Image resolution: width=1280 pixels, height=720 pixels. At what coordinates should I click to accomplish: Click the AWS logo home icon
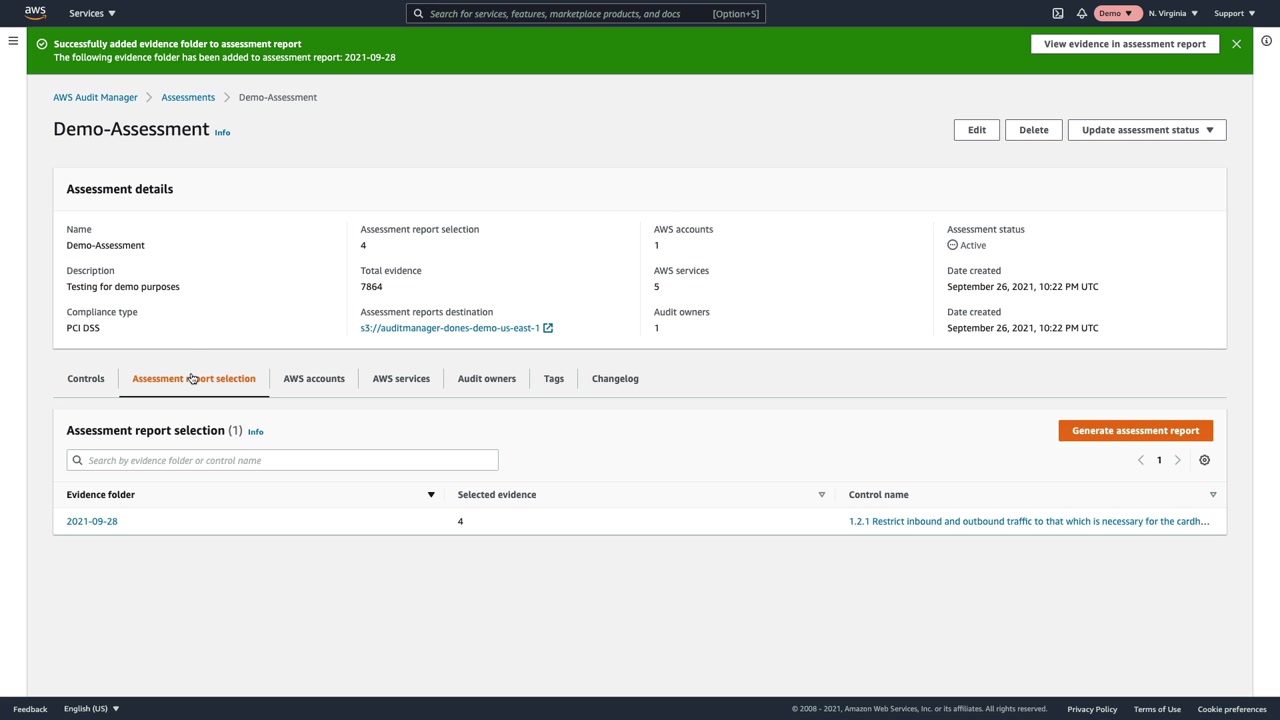click(35, 13)
